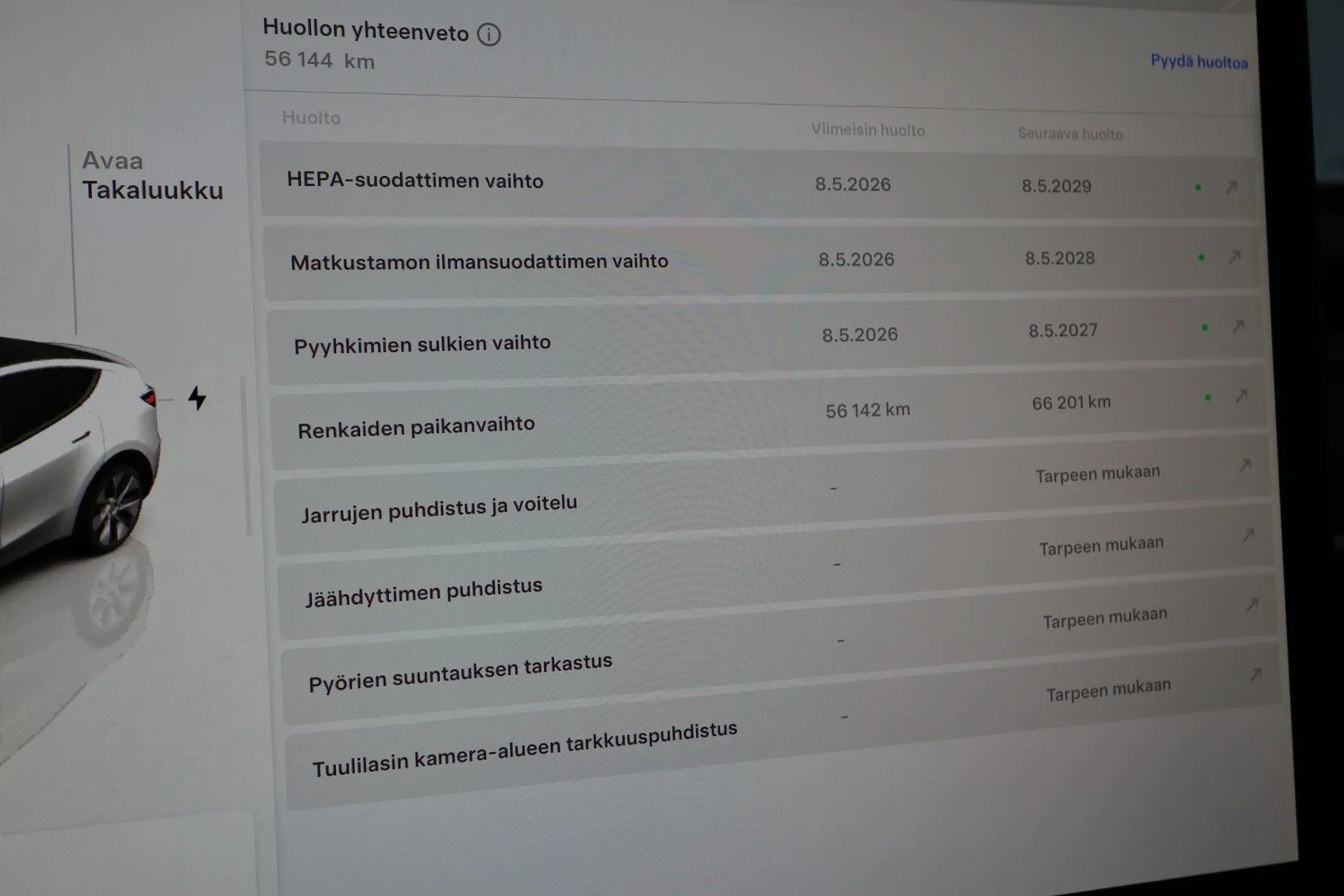1344x896 pixels.
Task: Click Pyydä huoltoa link
Action: tap(1199, 61)
